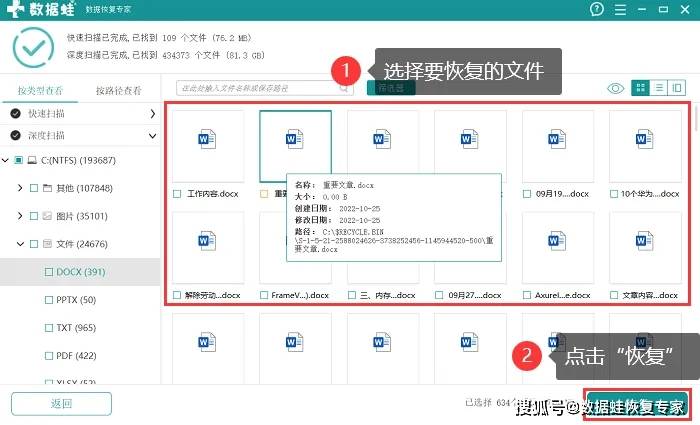Switch to detail pane view icon
The image size is (700, 425).
tap(676, 88)
